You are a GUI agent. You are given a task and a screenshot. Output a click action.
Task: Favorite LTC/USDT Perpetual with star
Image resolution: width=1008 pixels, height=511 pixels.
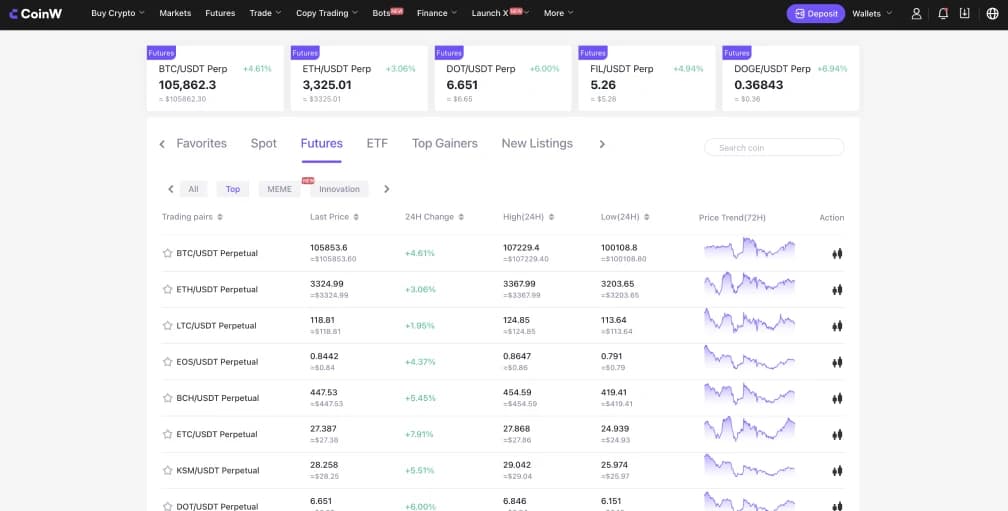click(167, 325)
